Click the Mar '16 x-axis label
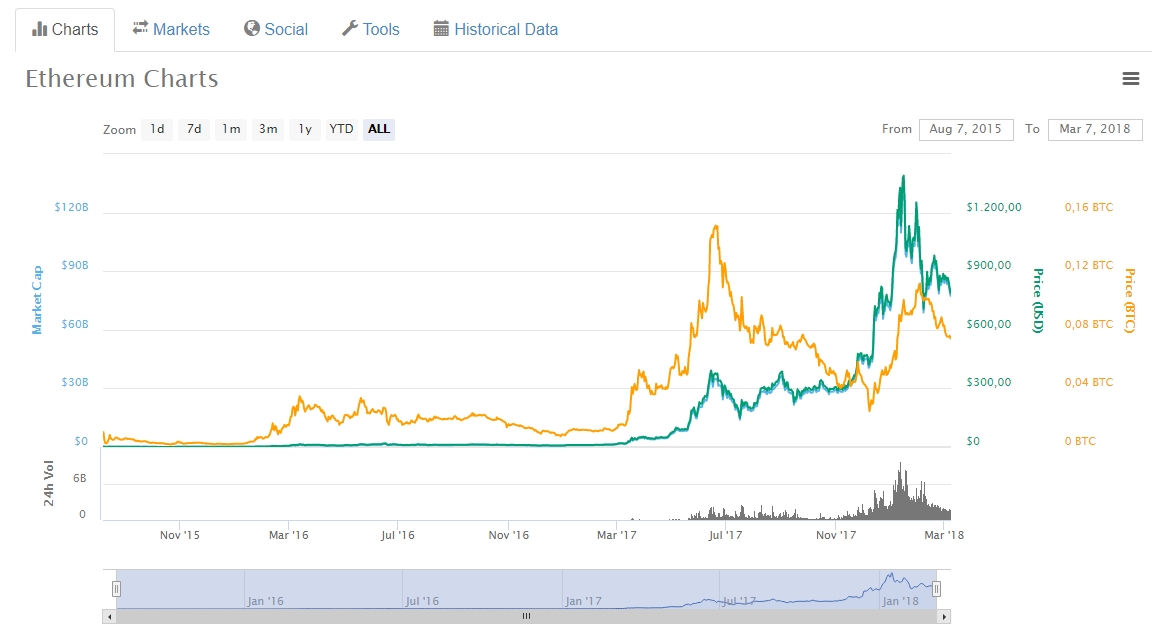Screen dimensions: 1161x632 [x=289, y=535]
